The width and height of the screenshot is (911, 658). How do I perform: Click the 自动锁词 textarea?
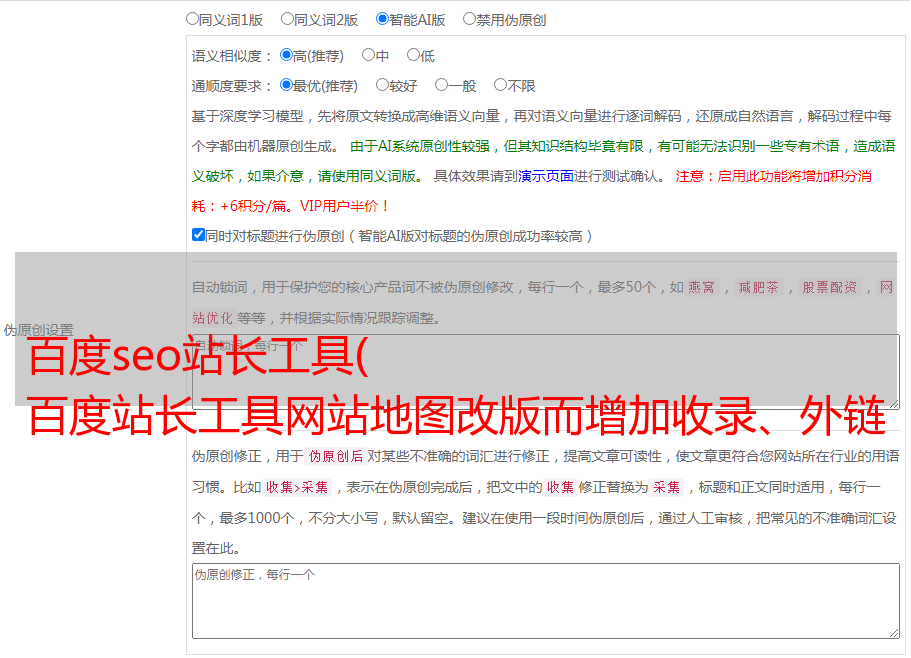[546, 372]
